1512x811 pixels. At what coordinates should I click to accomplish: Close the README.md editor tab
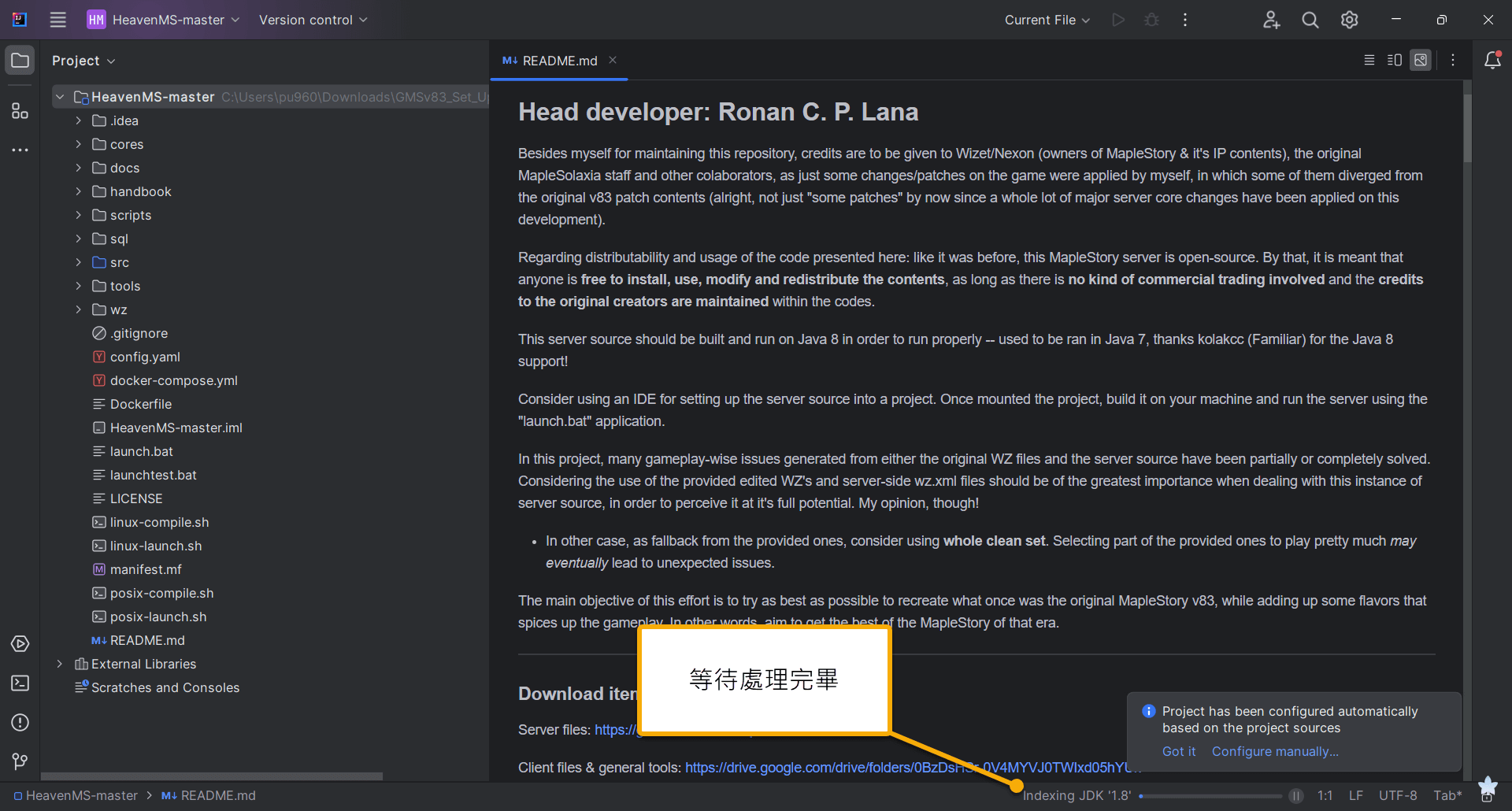[613, 61]
